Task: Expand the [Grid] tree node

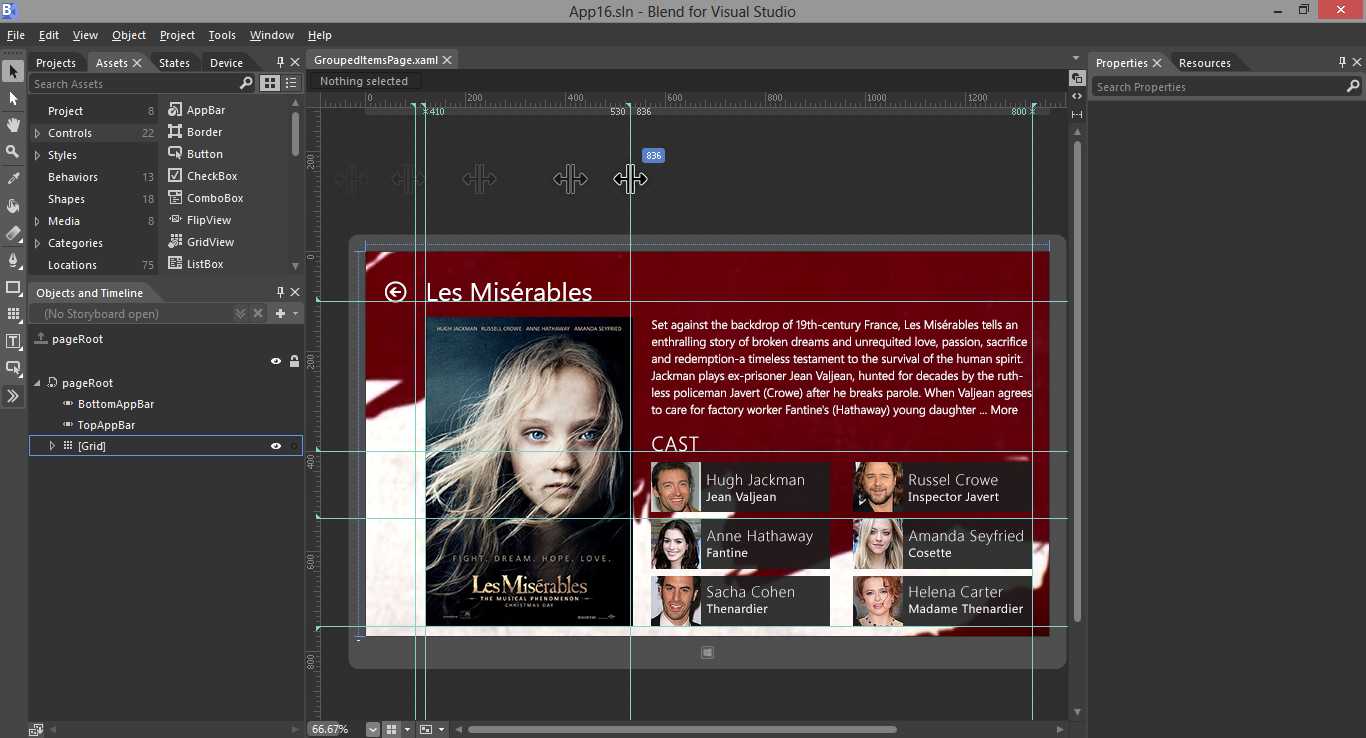Action: tap(52, 446)
